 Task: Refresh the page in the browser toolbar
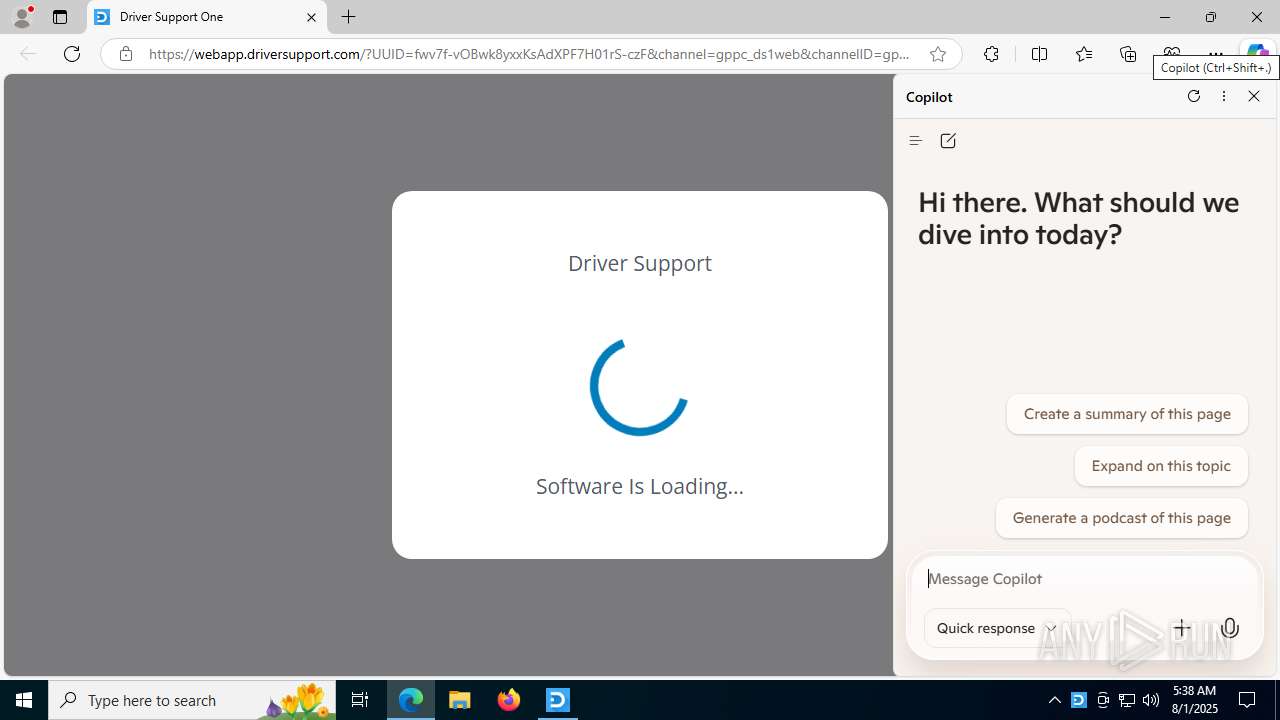point(72,54)
